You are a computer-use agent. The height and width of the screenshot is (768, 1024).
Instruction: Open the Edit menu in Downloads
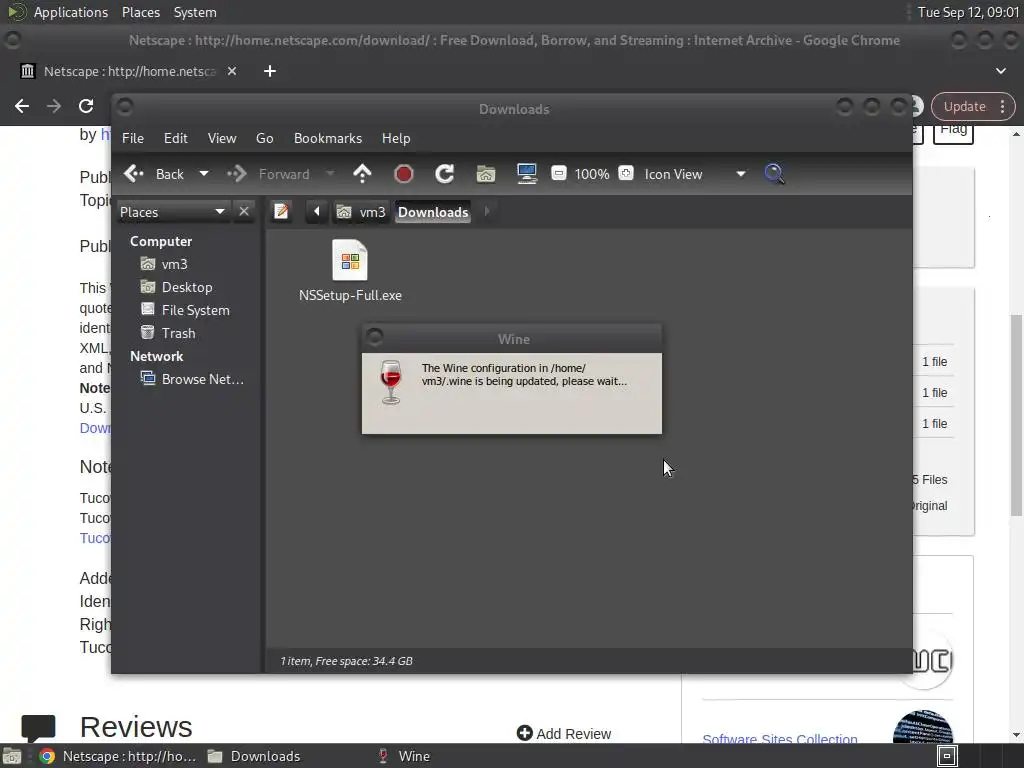pyautogui.click(x=176, y=138)
